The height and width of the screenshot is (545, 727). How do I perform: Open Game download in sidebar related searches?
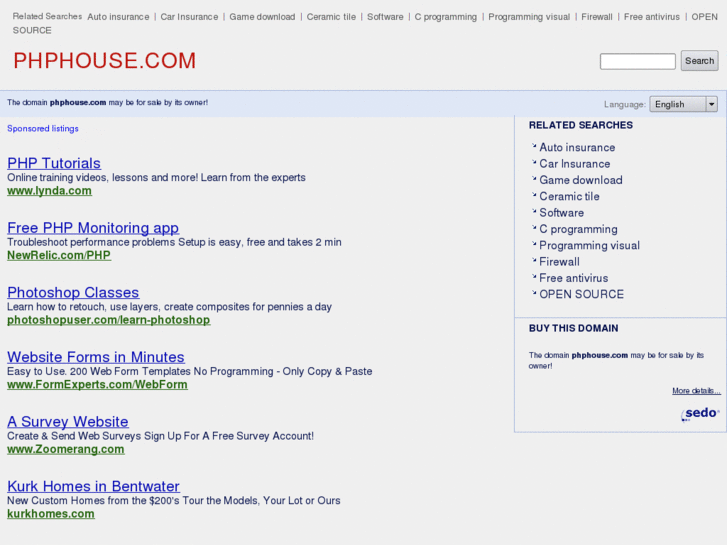point(581,180)
